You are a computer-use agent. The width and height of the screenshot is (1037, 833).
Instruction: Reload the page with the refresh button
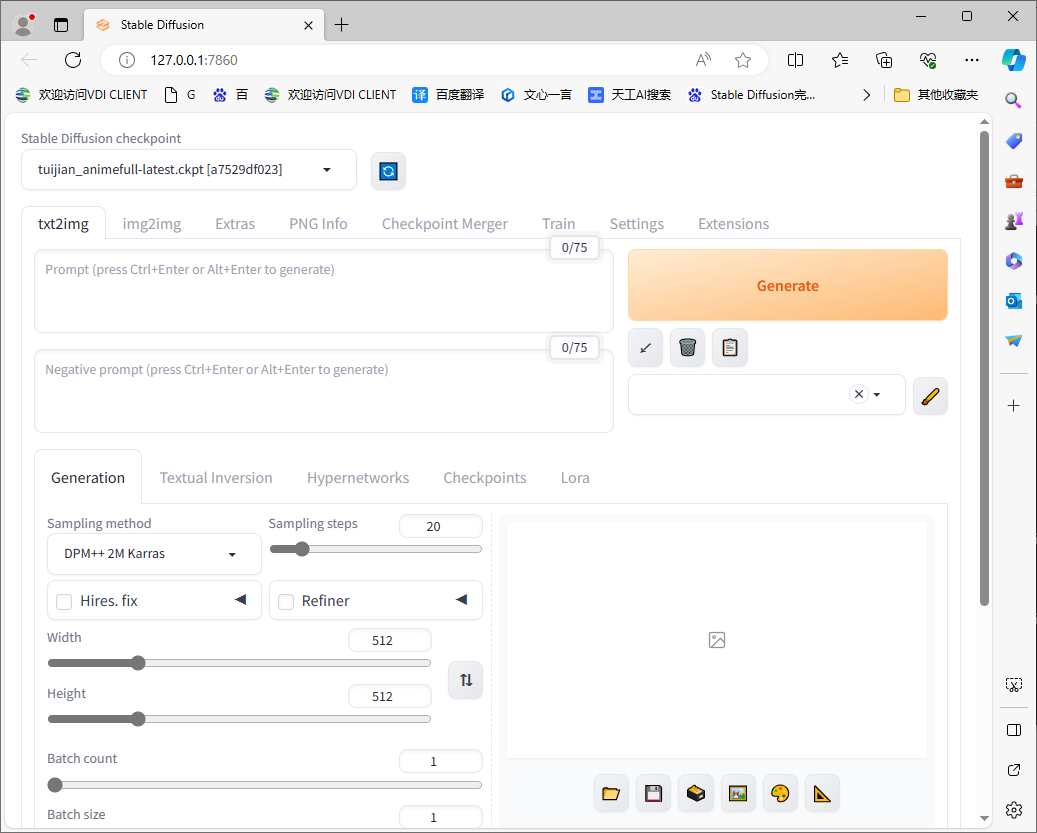[73, 60]
